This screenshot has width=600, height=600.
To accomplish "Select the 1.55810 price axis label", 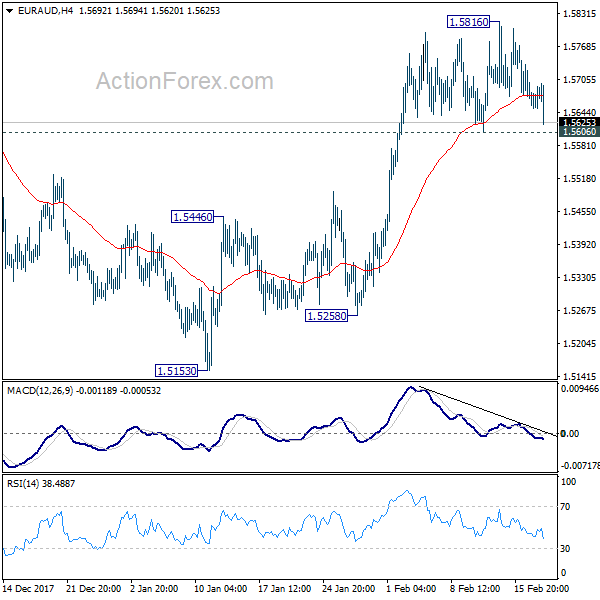I will (579, 146).
